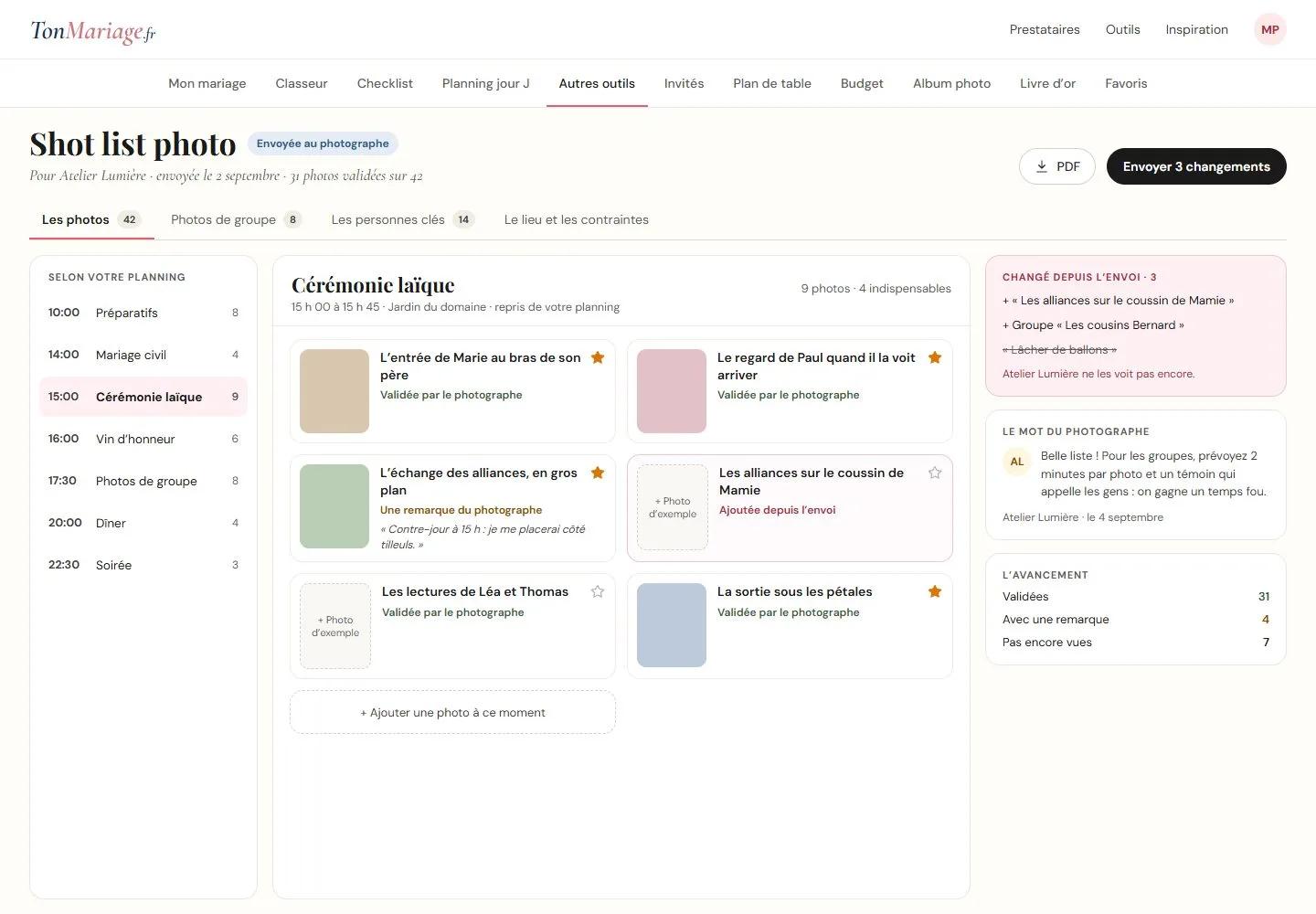Screen dimensions: 1316x914
Task: Select the 20:00 Dîner planning row
Action: coord(143,523)
